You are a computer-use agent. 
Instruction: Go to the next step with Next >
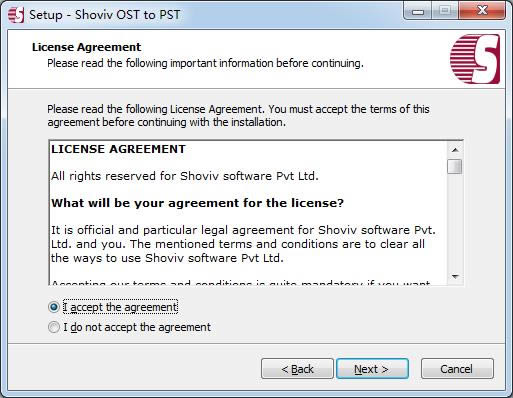[x=372, y=369]
